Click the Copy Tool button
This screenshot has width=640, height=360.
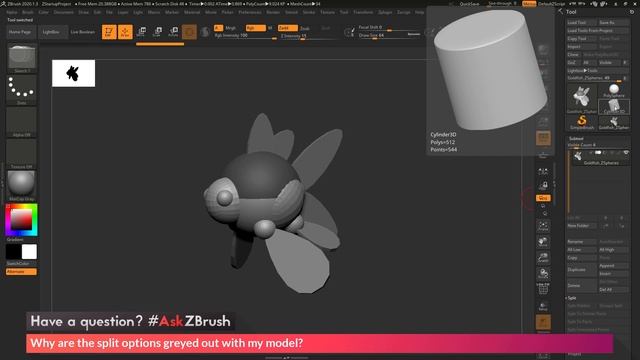582,39
